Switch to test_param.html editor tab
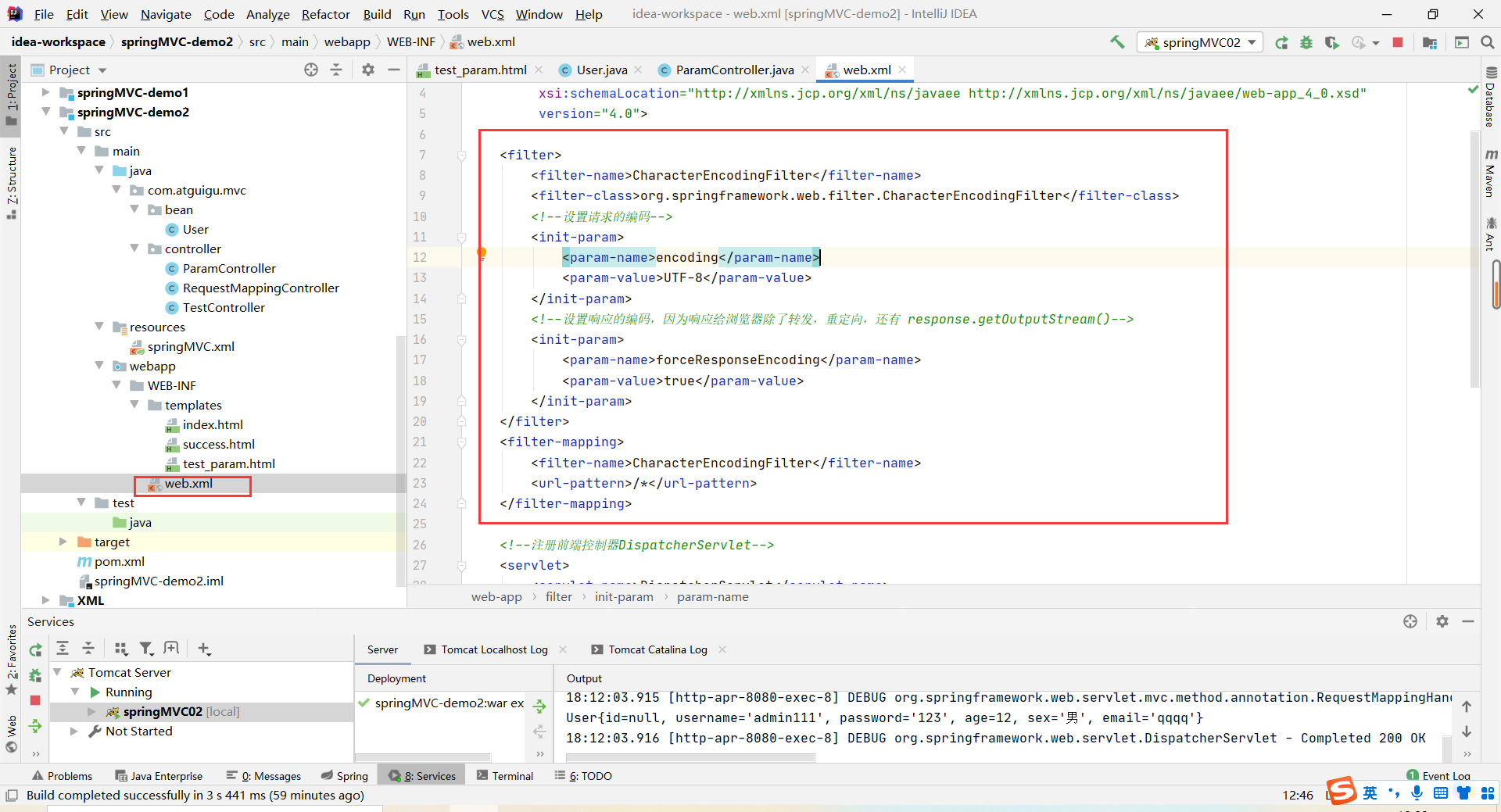The width and height of the screenshot is (1501, 812). point(480,70)
